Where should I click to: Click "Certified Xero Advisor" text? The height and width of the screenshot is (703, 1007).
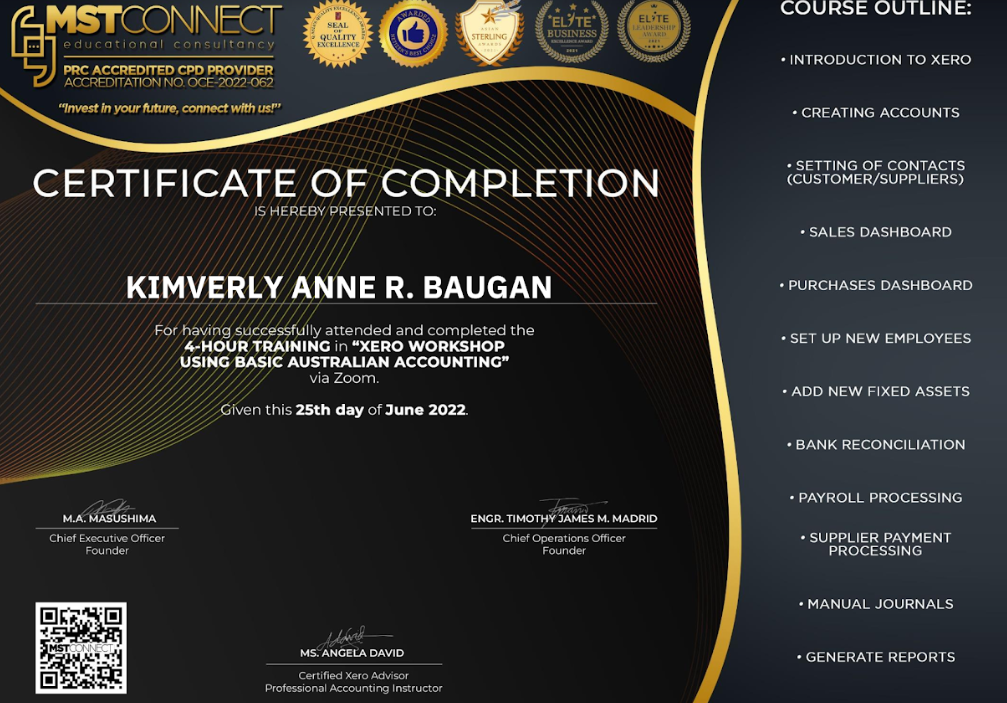point(353,675)
